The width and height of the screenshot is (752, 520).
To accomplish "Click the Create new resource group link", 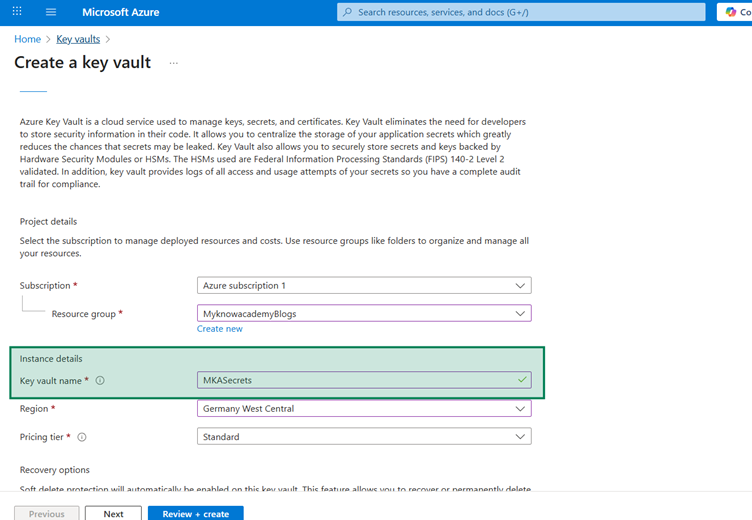I will 219,329.
